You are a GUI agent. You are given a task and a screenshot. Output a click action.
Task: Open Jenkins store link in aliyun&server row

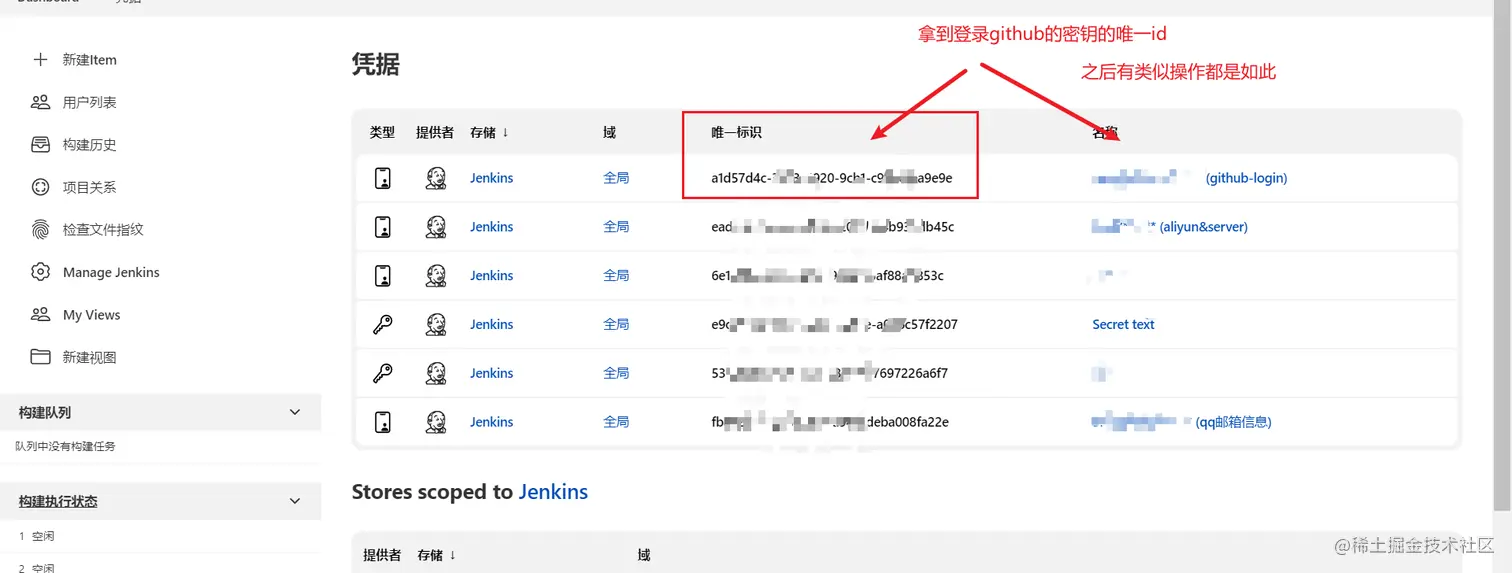[x=492, y=227]
